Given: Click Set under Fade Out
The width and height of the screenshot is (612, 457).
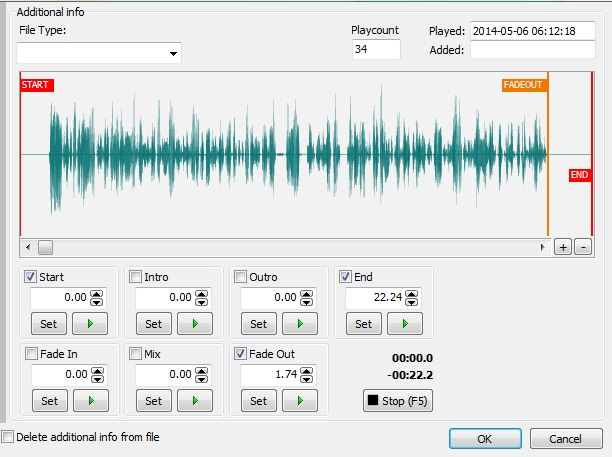Looking at the screenshot, I should 258,400.
